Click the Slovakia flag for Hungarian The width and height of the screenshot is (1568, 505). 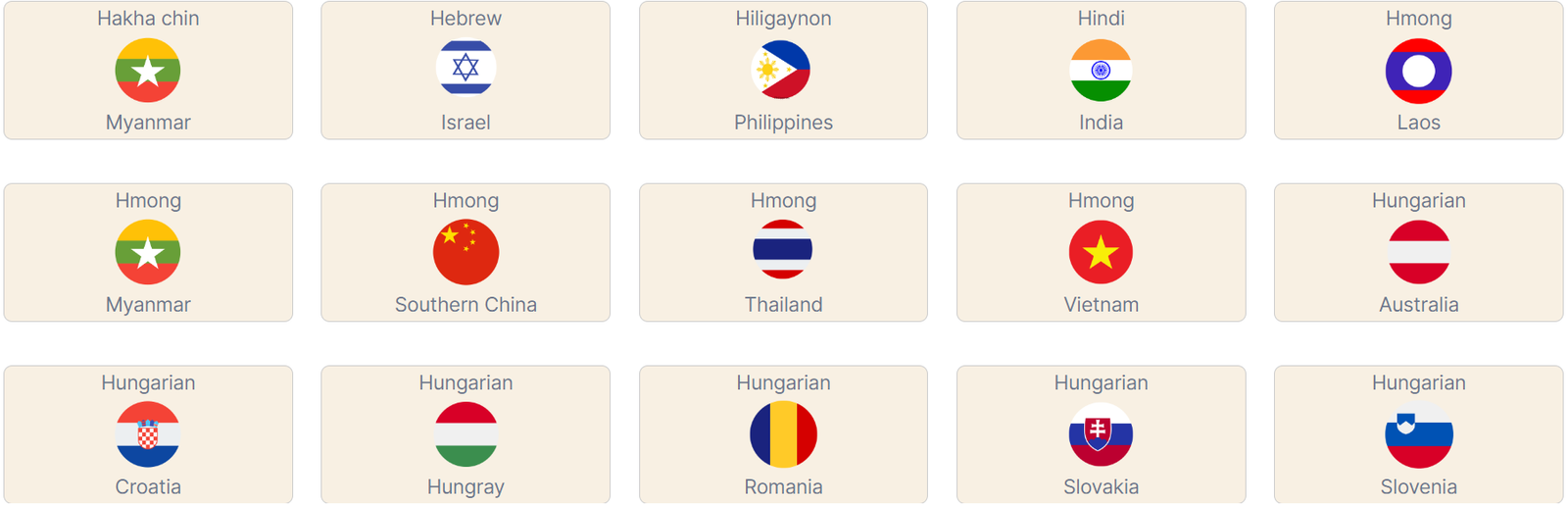1101,434
